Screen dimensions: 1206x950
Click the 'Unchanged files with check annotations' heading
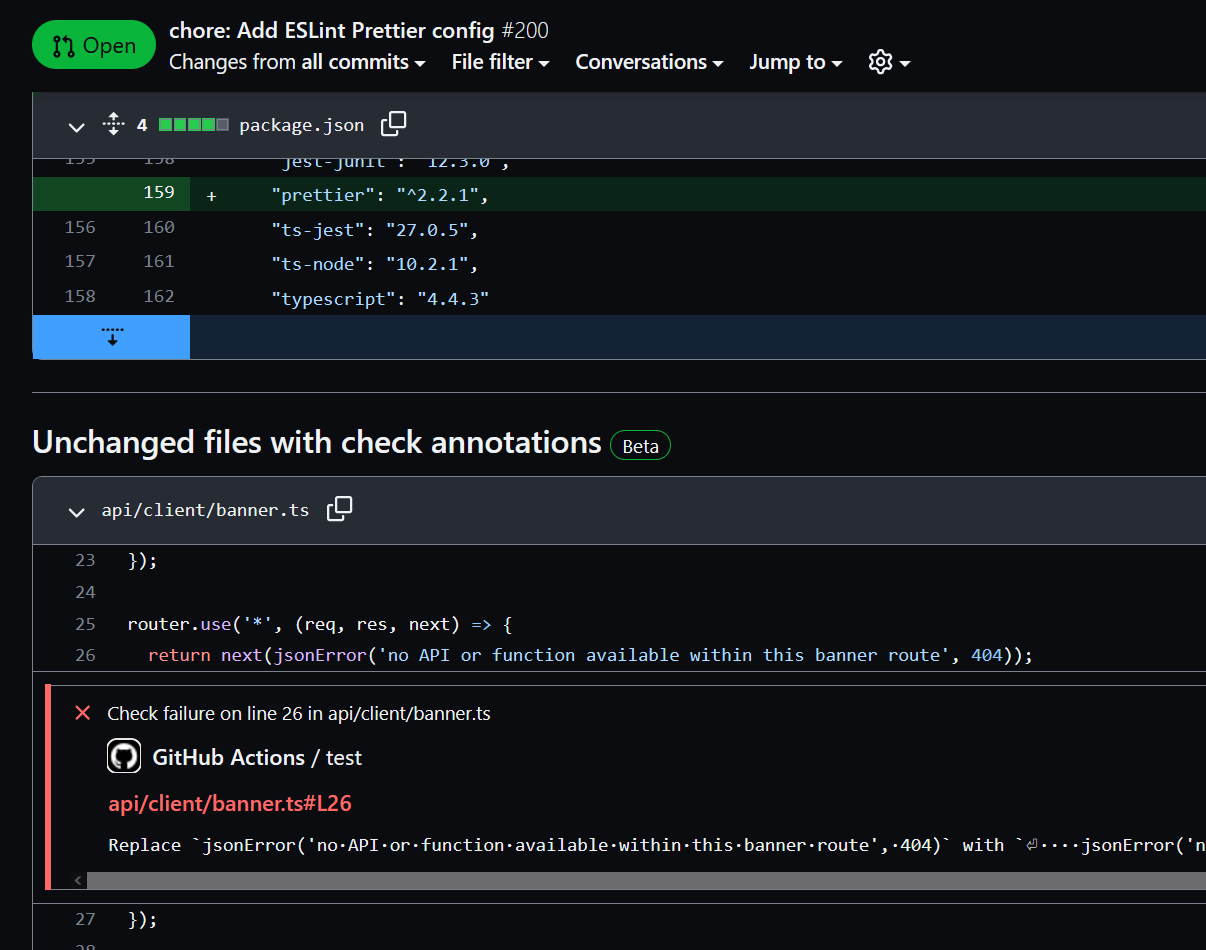click(317, 442)
